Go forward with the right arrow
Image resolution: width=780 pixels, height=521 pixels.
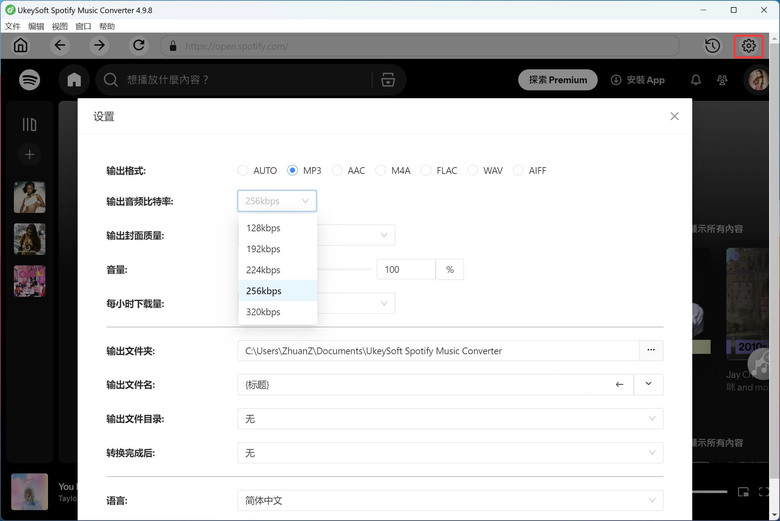point(99,45)
